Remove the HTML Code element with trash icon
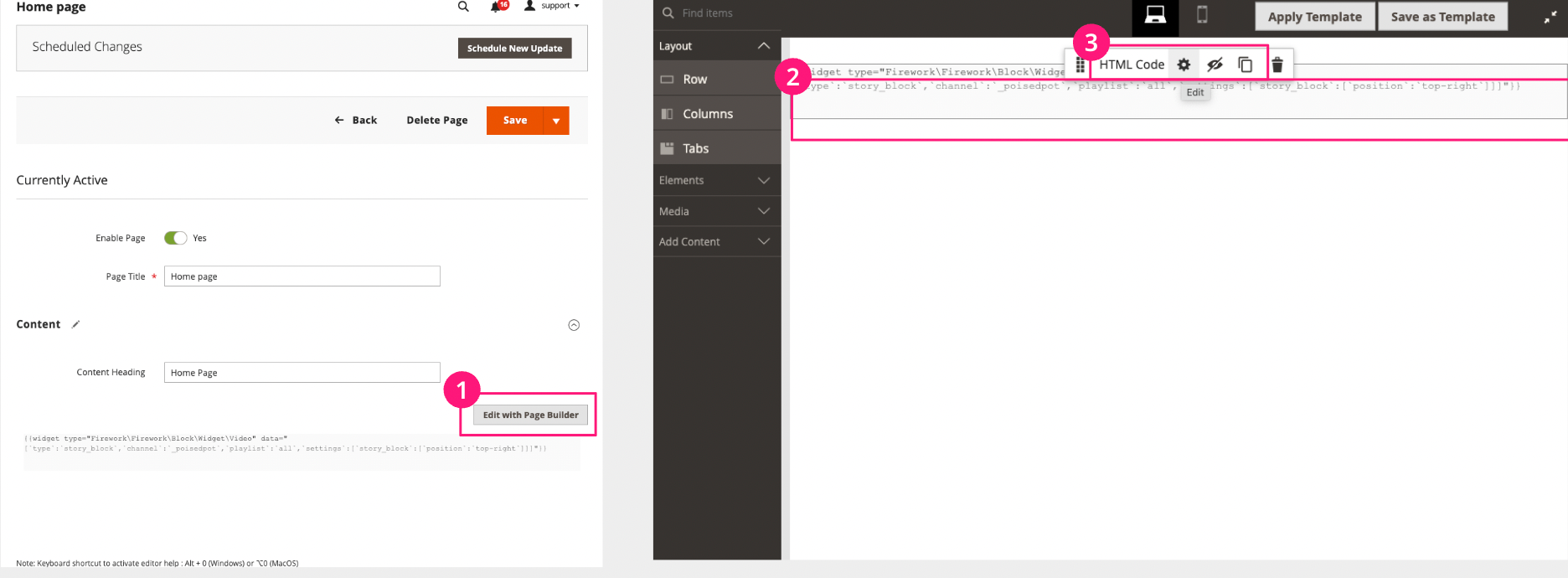Viewport: 1568px width, 578px height. tap(1277, 65)
